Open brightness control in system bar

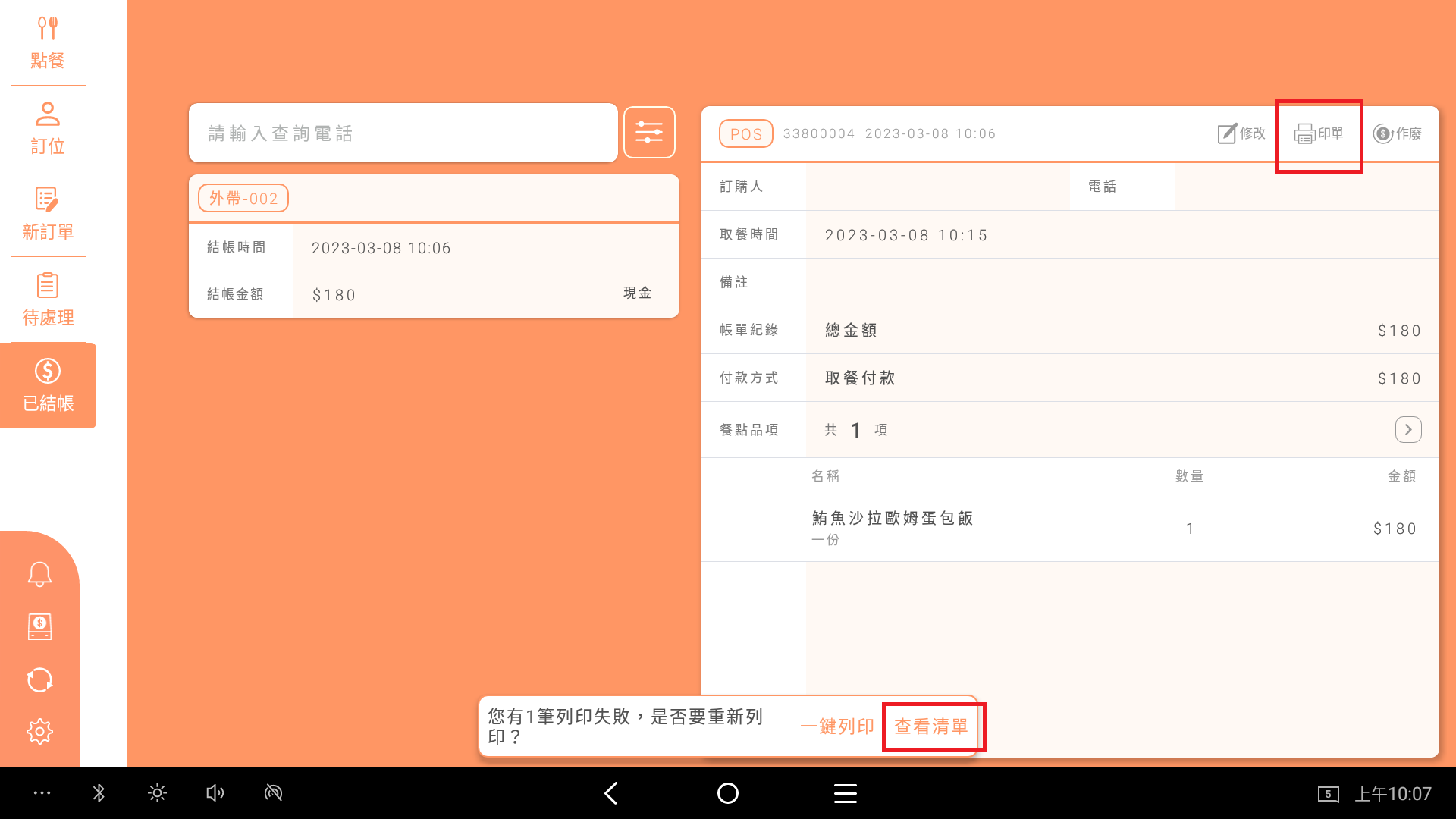157,793
